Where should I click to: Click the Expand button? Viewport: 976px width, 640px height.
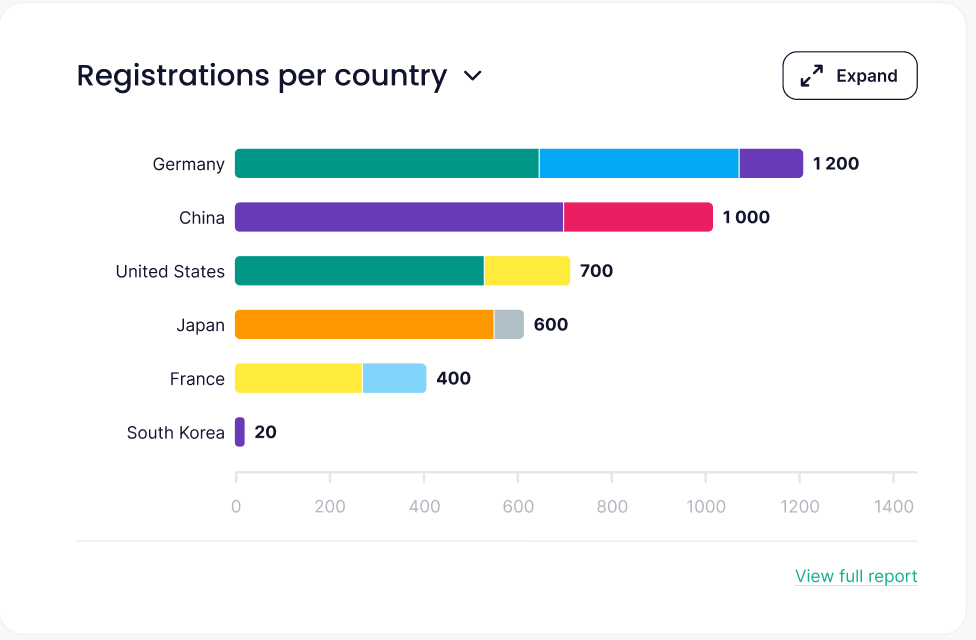850,76
